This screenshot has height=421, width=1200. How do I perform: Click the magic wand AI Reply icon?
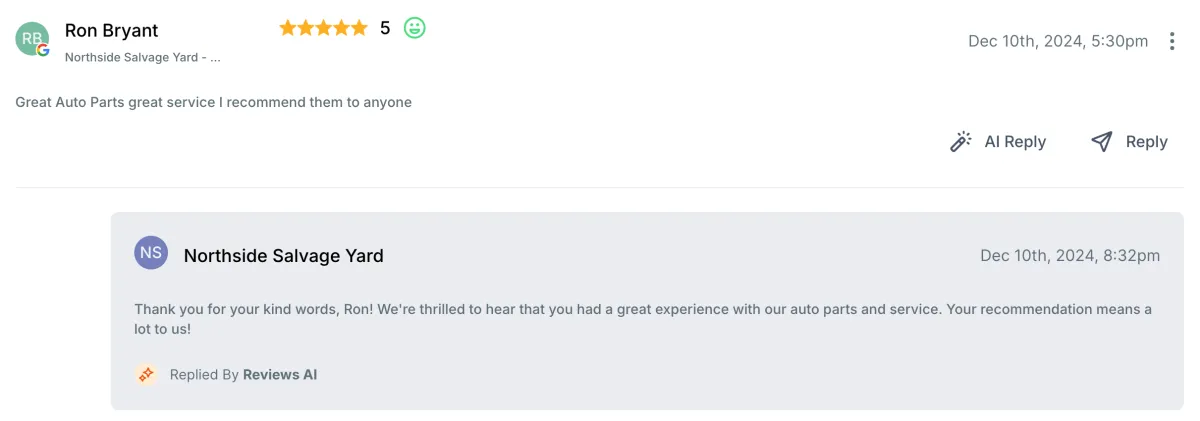tap(961, 142)
